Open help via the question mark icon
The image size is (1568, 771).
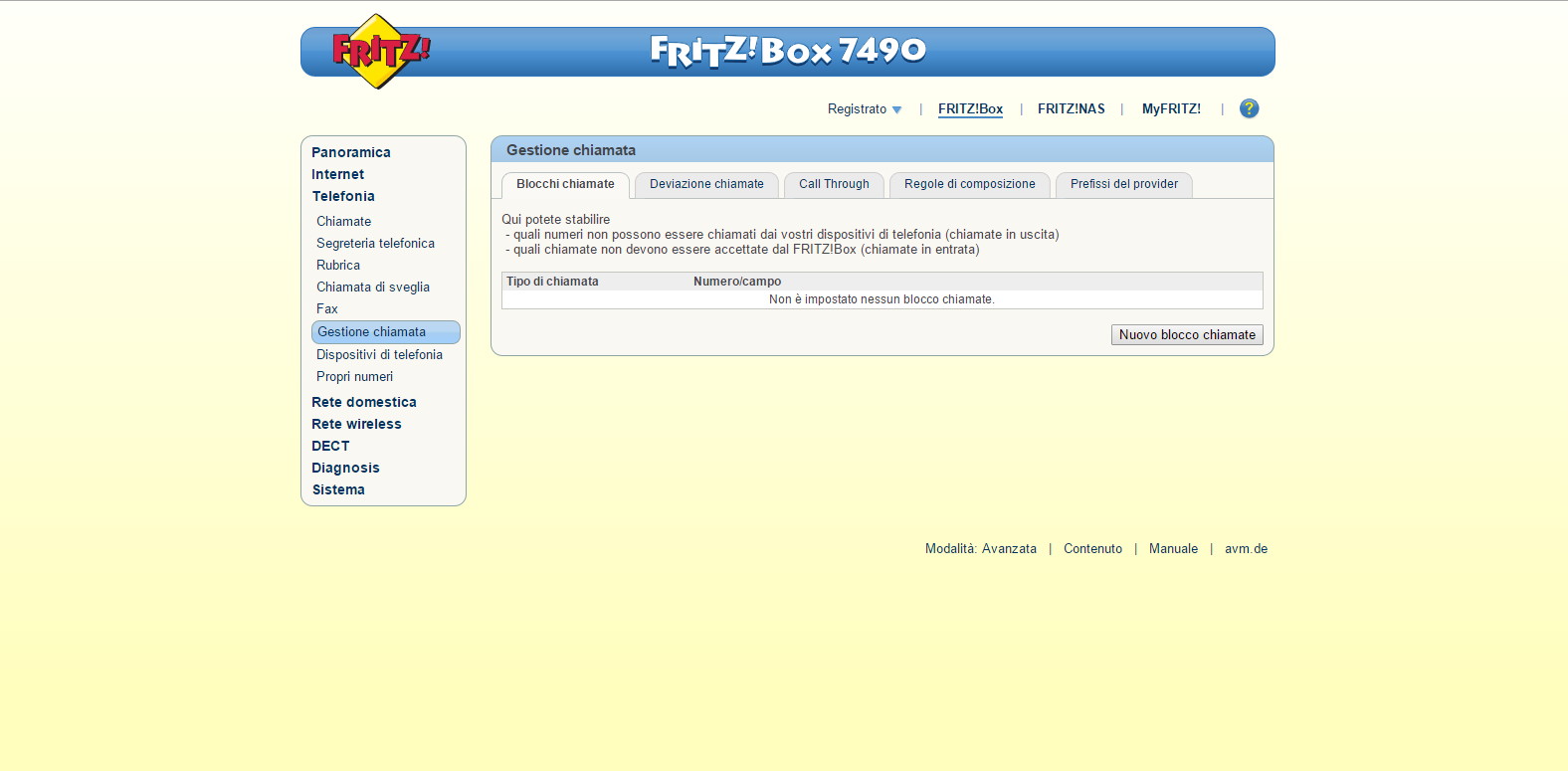[x=1249, y=108]
